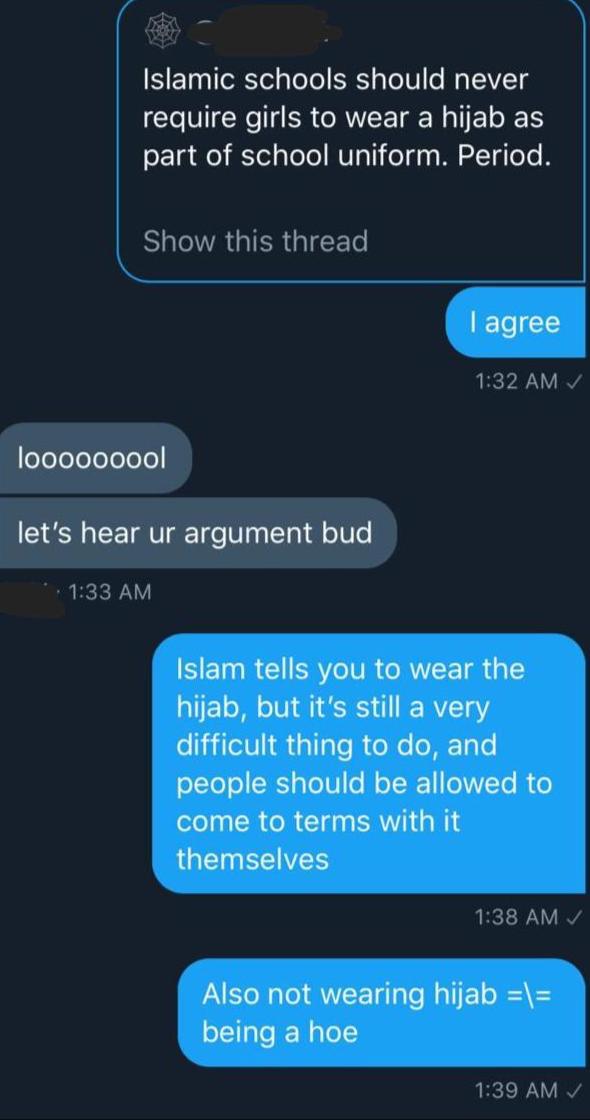590x1120 pixels.
Task: Tap the "I agree" message bubble
Action: click(515, 322)
